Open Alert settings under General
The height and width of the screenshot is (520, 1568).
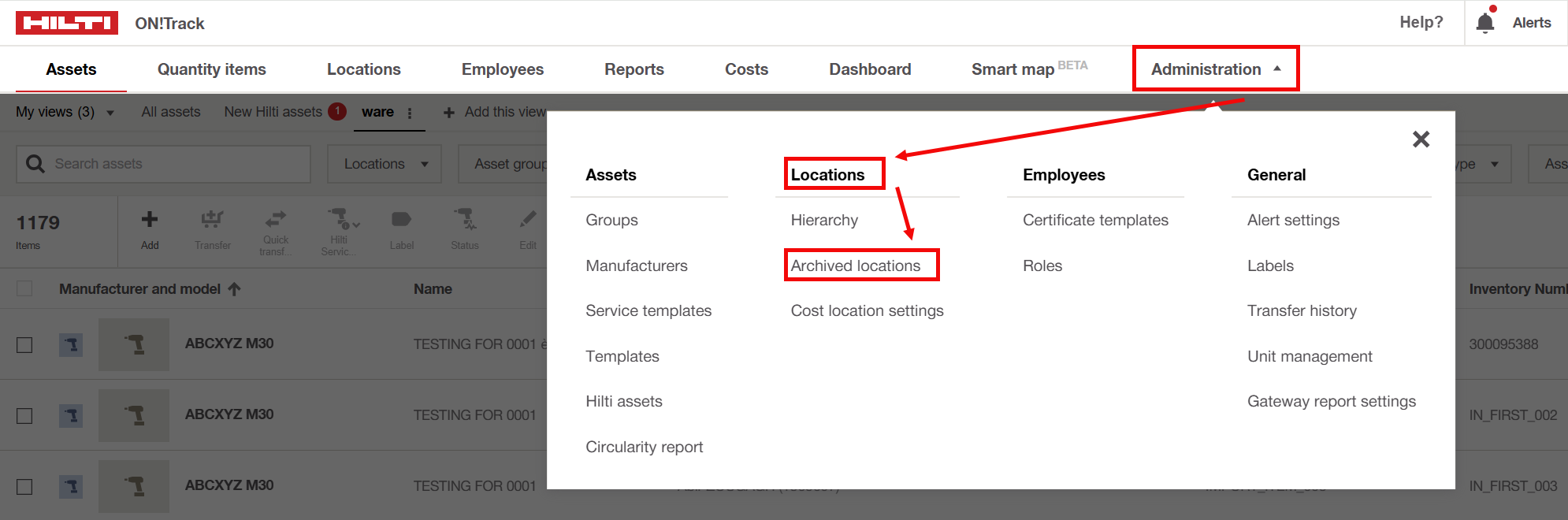(x=1293, y=220)
